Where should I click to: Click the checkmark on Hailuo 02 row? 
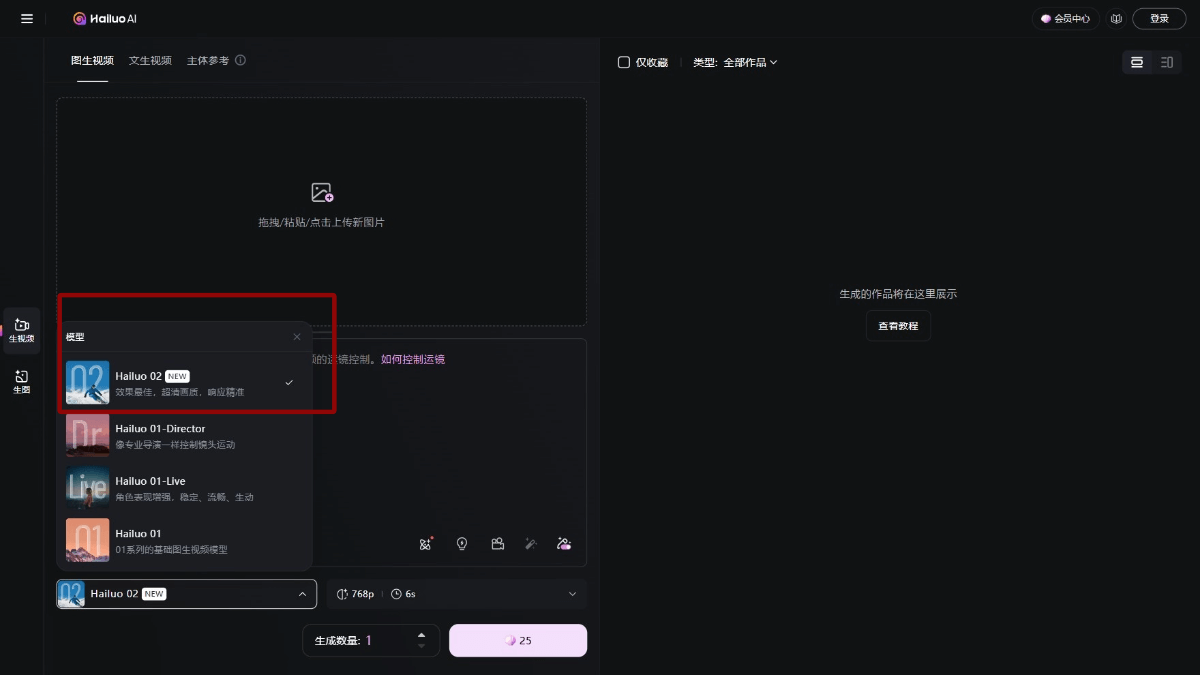click(289, 383)
